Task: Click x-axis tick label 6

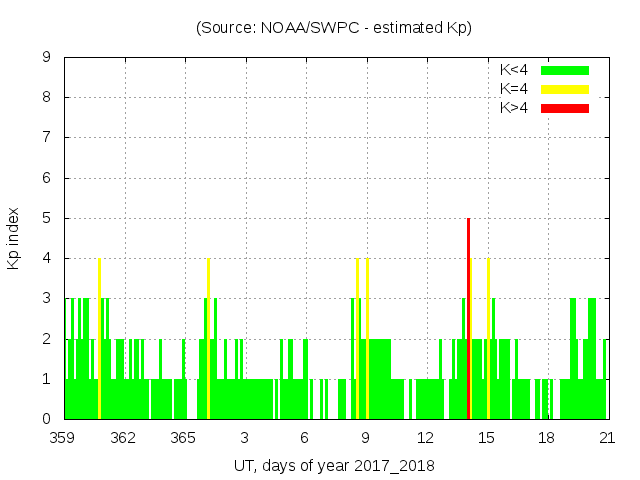Action: [x=305, y=438]
